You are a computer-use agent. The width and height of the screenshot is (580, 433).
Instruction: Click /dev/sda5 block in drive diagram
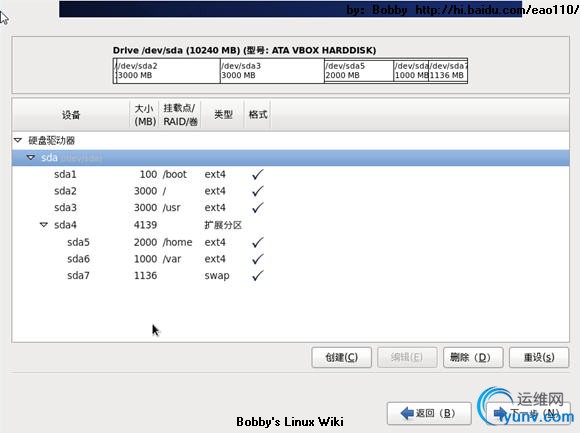(359, 71)
